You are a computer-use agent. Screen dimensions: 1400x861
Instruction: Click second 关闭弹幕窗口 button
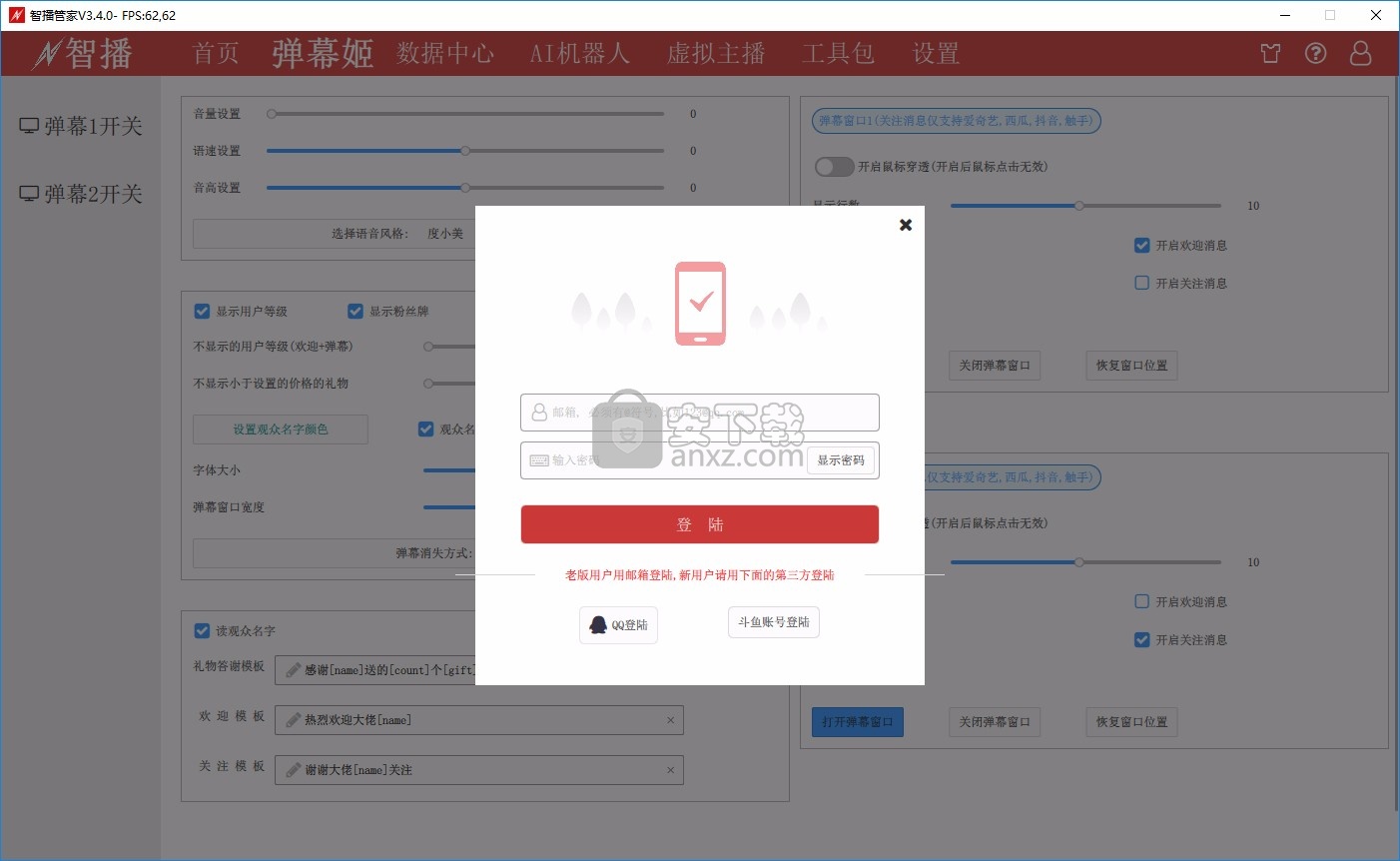click(x=995, y=722)
